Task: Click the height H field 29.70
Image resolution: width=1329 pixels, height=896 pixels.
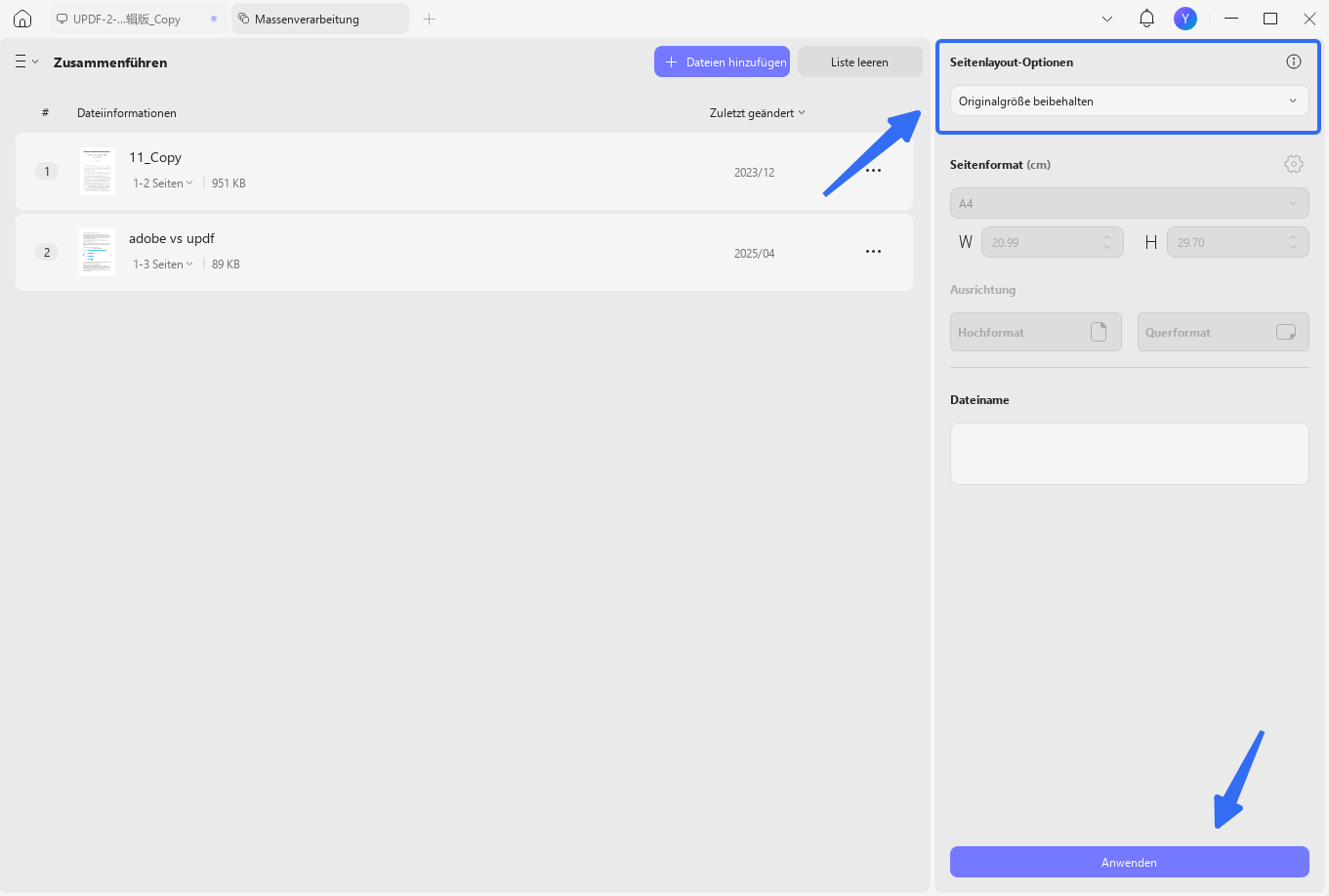Action: 1238,242
